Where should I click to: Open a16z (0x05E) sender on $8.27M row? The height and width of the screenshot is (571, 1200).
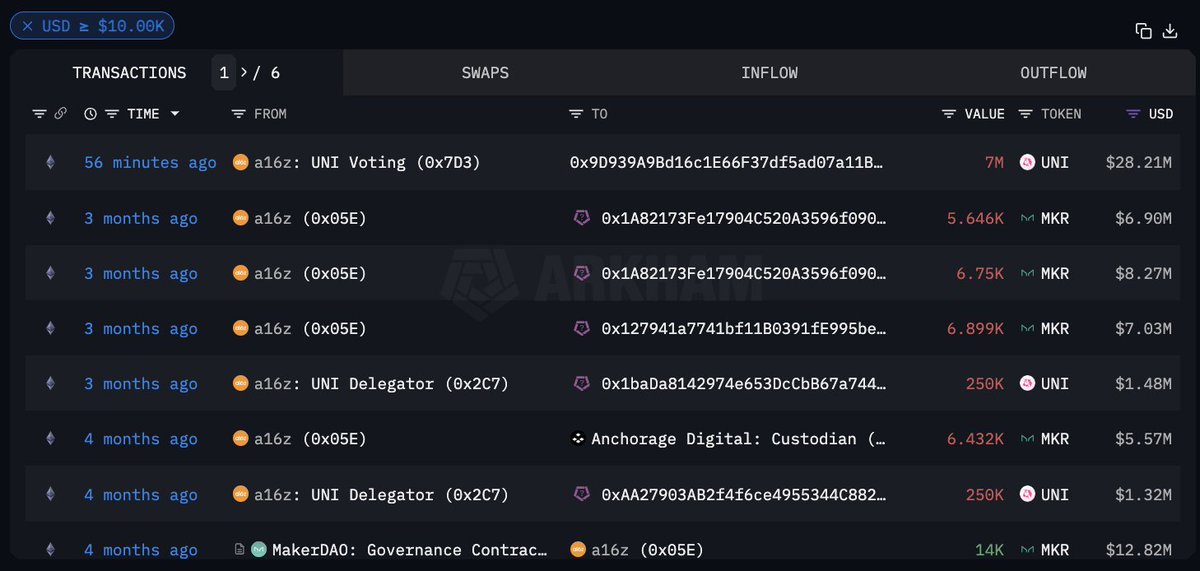click(x=310, y=273)
